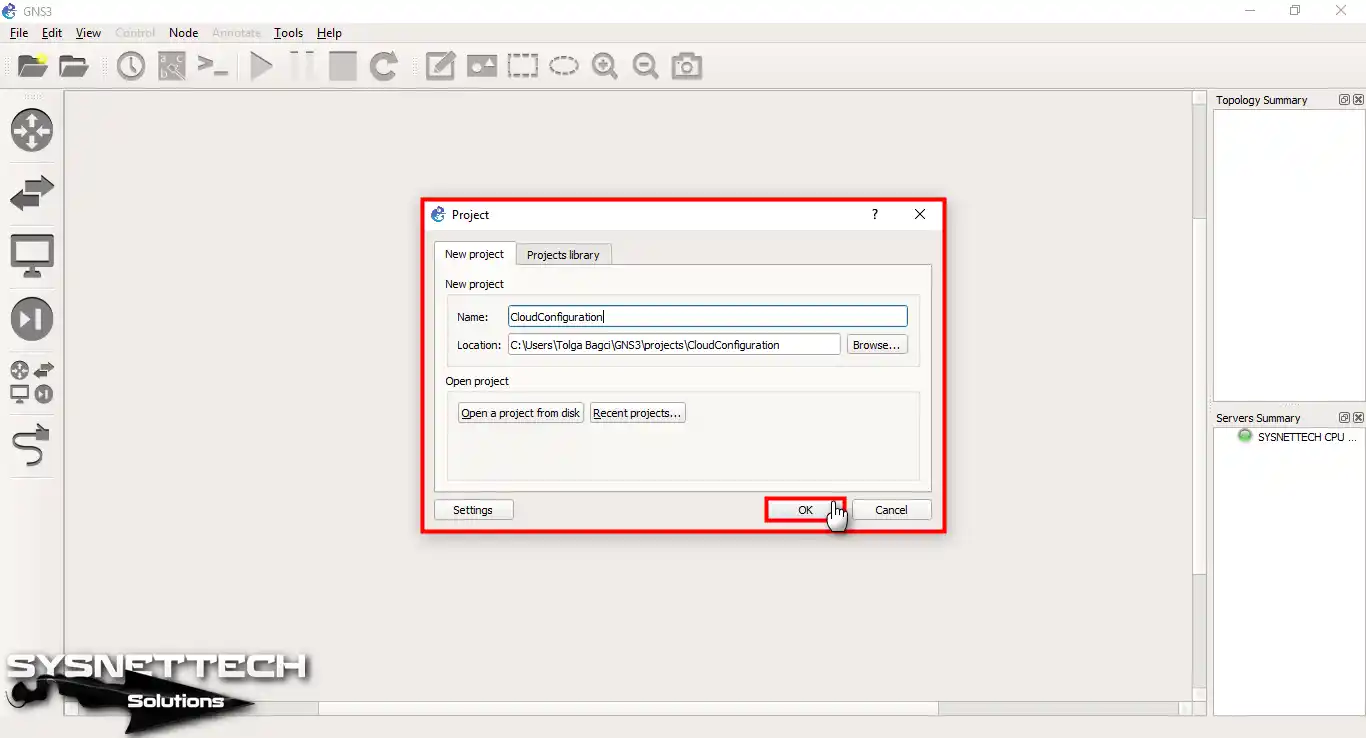Open the Tools menu
Viewport: 1366px width, 738px height.
pos(288,33)
